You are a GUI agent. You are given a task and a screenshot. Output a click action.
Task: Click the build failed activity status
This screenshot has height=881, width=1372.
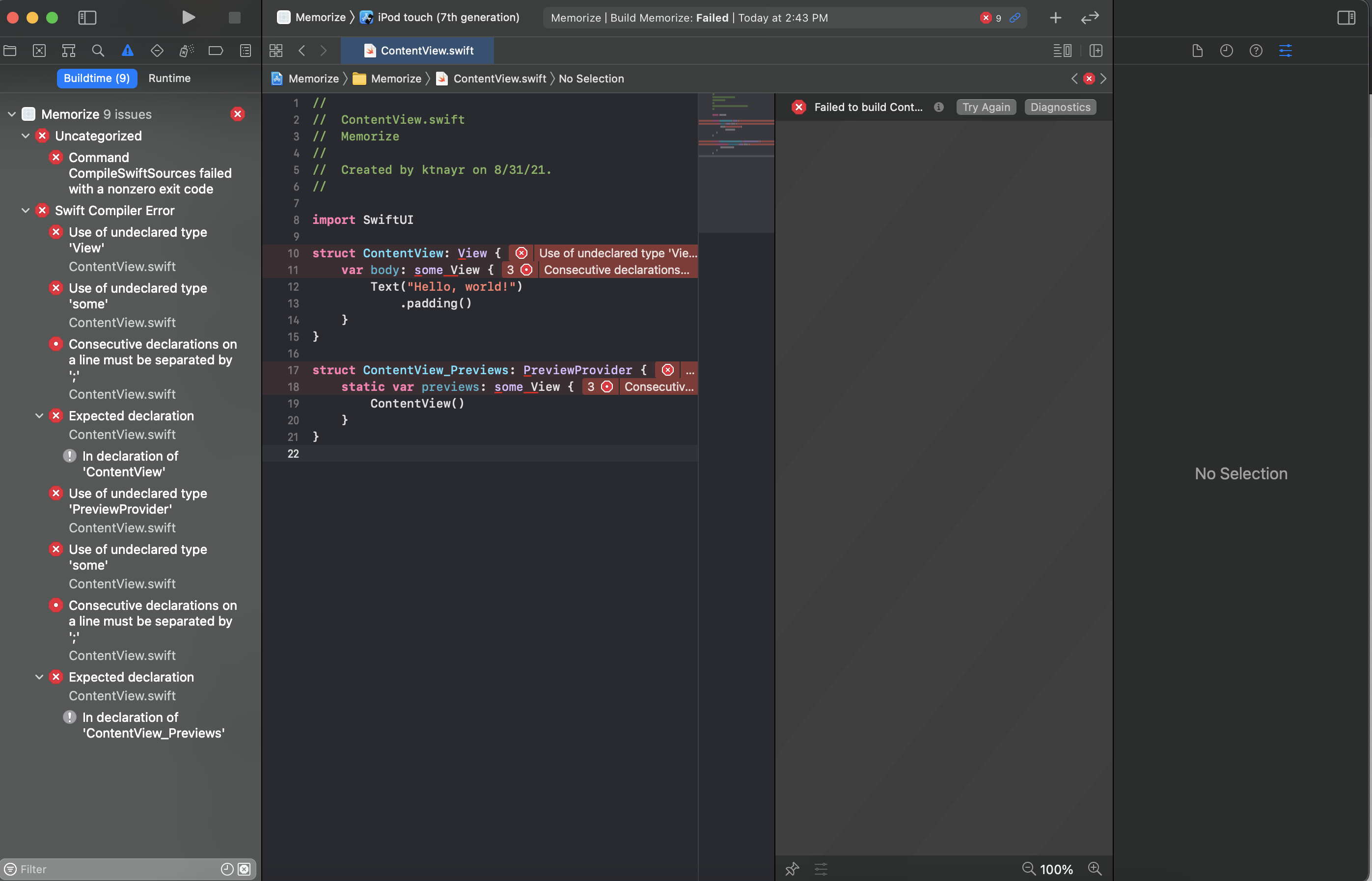tap(689, 18)
